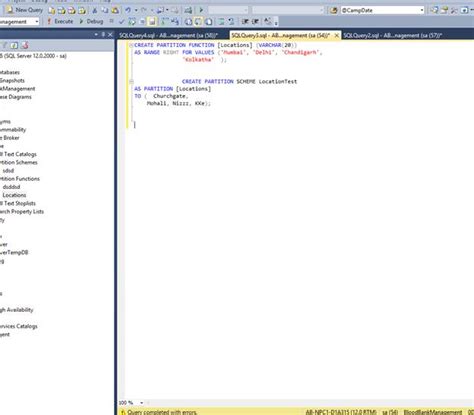Toggle auto-hide pin on Object Explorer panel
Viewport: 474px width, 415px height.
pos(103,34)
